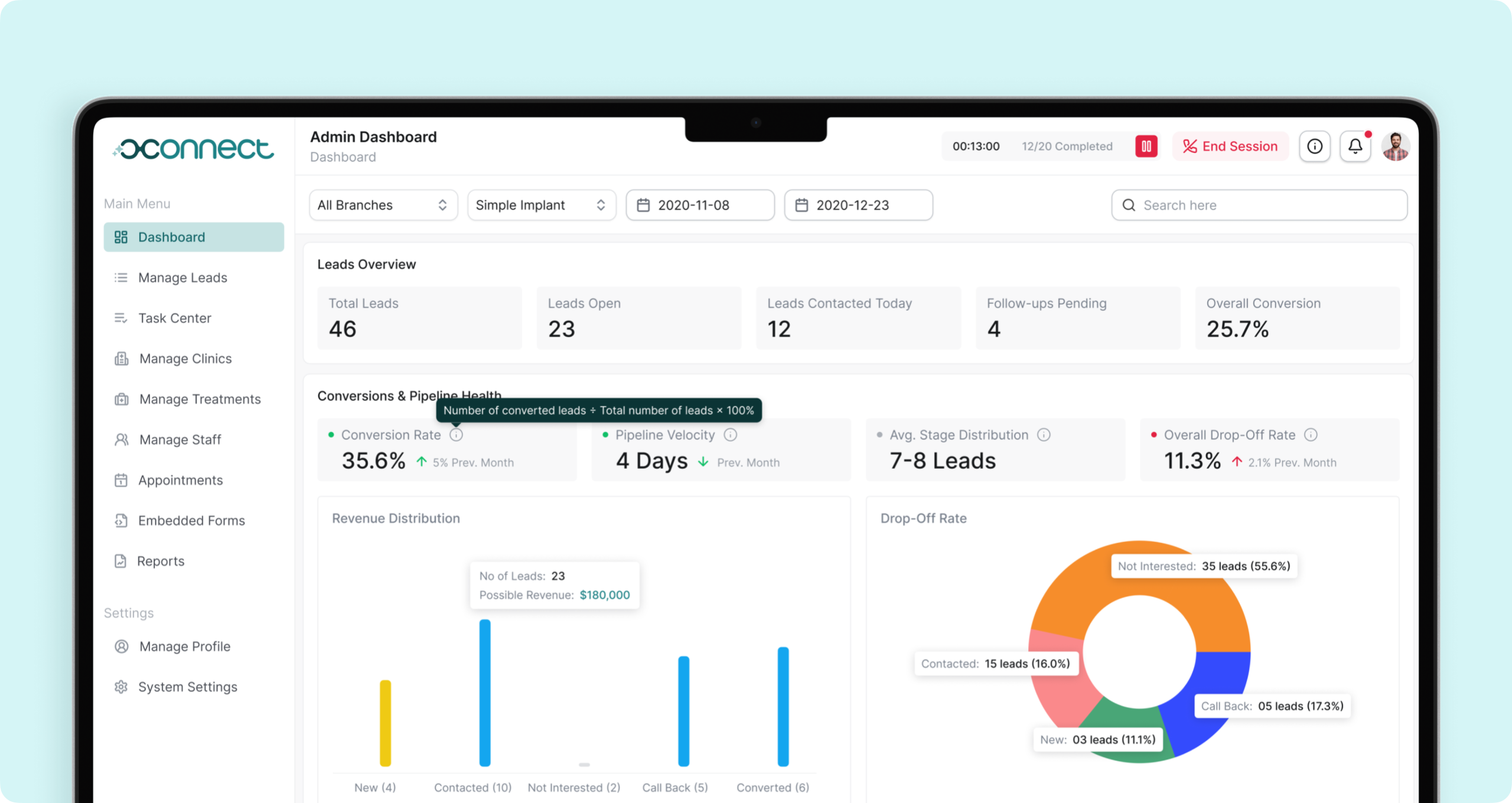
Task: Open the Reports menu item
Action: tap(194, 561)
